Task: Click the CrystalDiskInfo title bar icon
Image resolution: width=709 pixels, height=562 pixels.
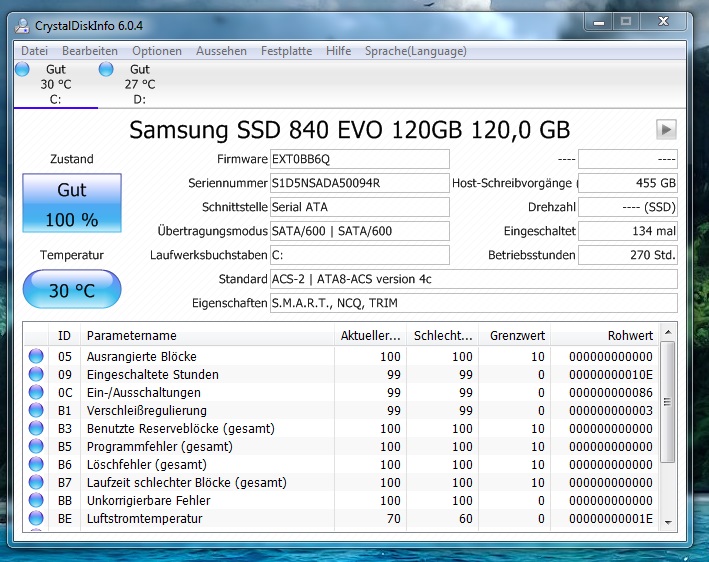Action: pyautogui.click(x=22, y=26)
